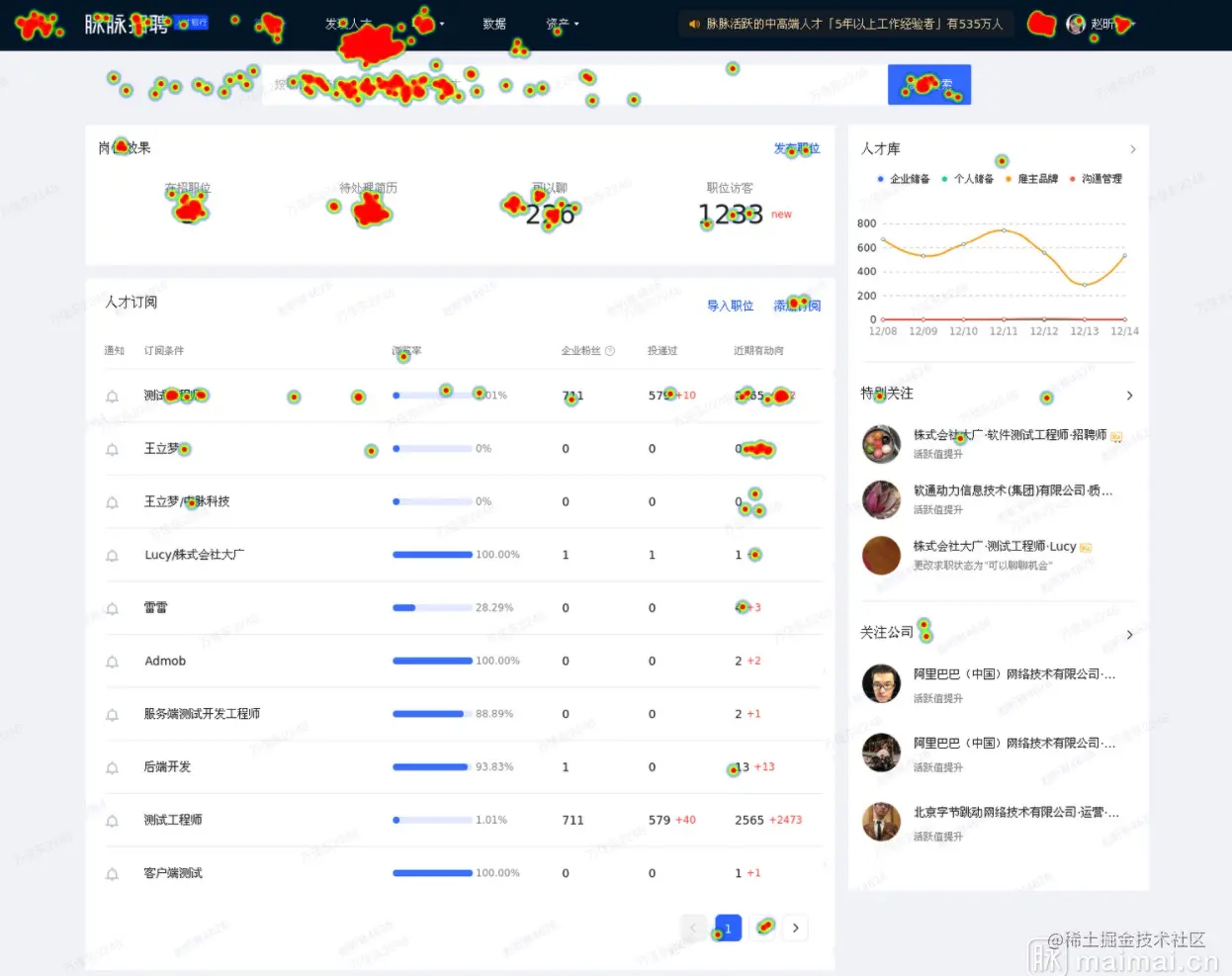Toggle 沟通管理 legend series
Image resolution: width=1232 pixels, height=976 pixels.
[x=1096, y=179]
